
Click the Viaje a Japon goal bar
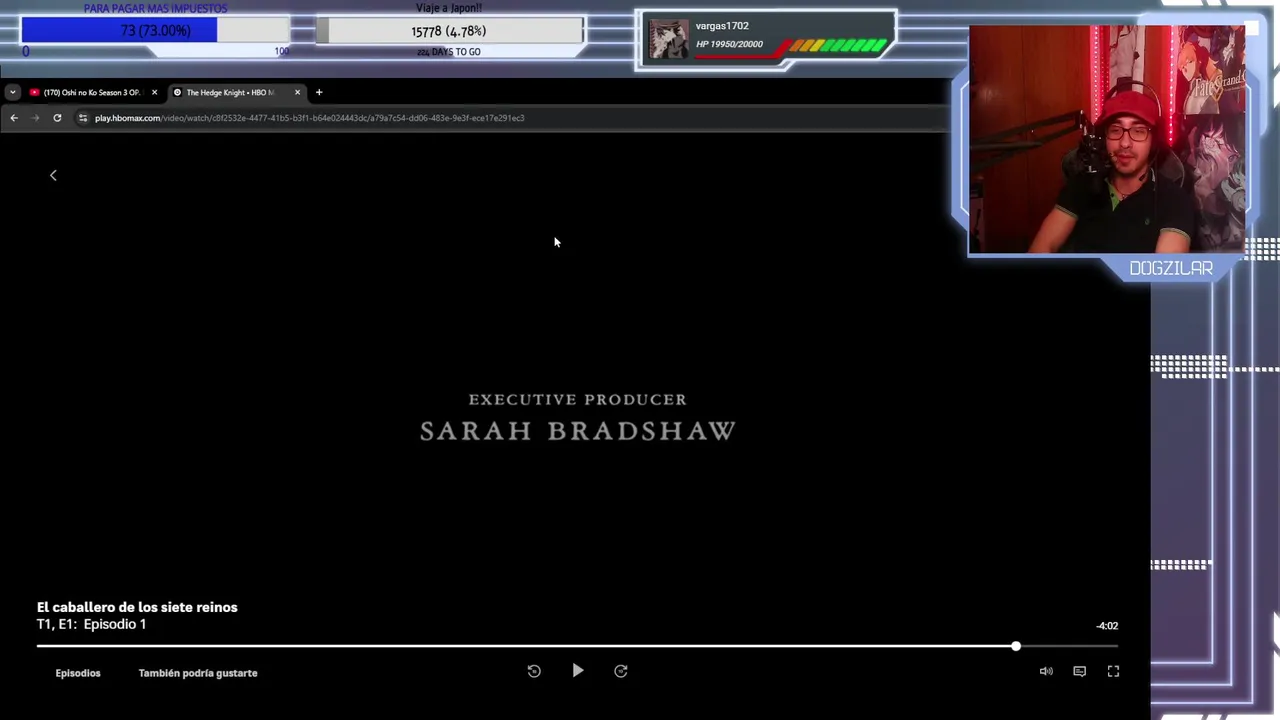tap(449, 31)
